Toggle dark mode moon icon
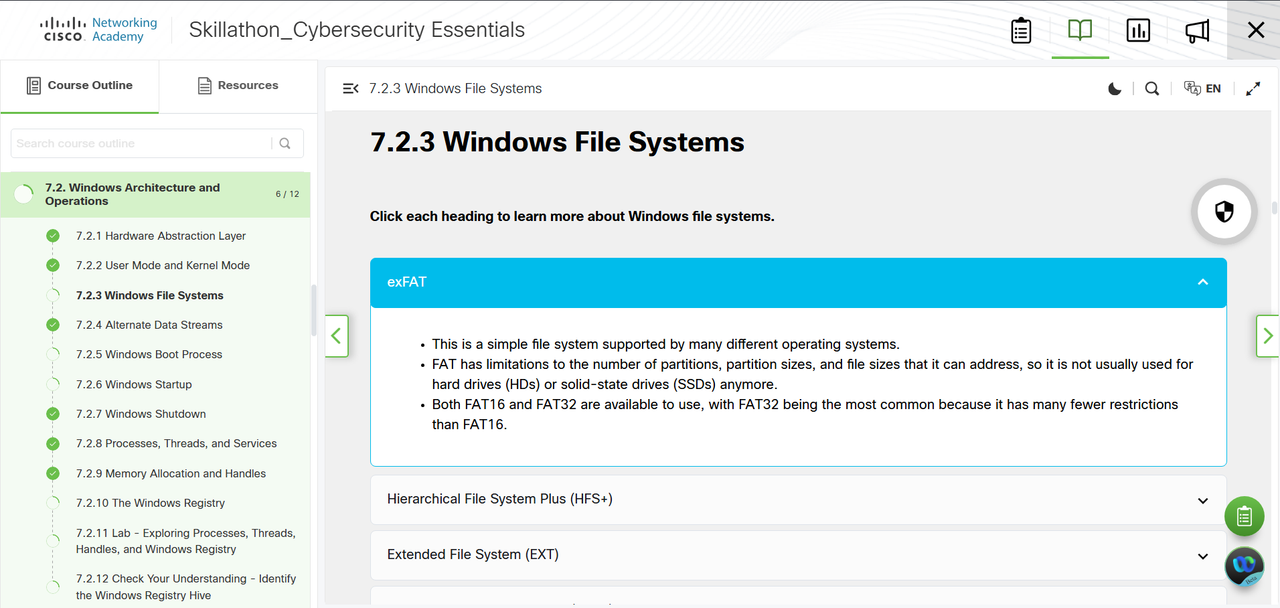This screenshot has width=1280, height=608. click(x=1115, y=88)
